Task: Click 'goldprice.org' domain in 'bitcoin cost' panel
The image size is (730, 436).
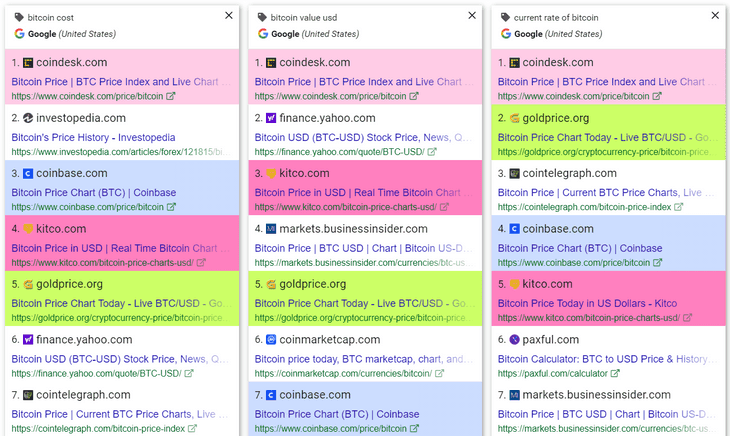Action: (69, 284)
